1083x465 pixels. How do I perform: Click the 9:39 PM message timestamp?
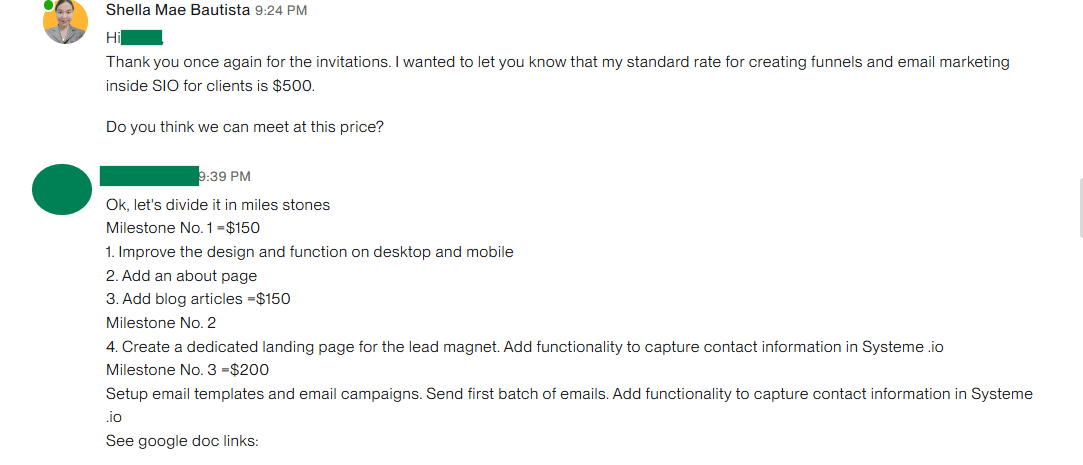(x=225, y=177)
